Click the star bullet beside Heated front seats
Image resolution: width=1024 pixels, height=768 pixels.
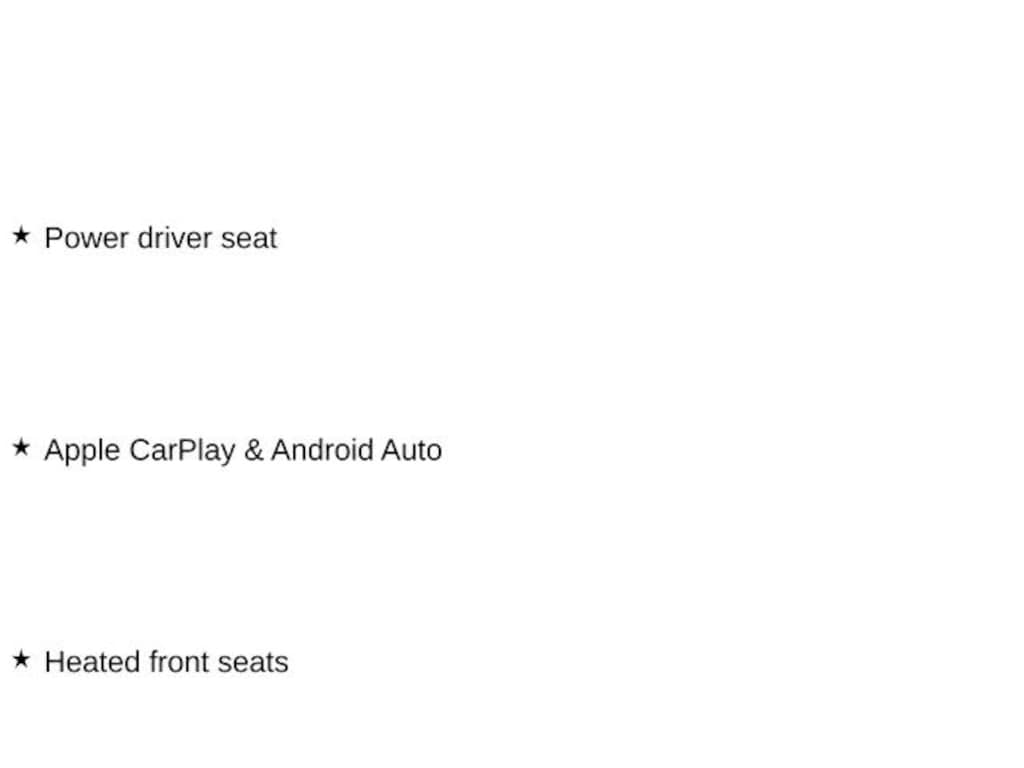(21, 660)
